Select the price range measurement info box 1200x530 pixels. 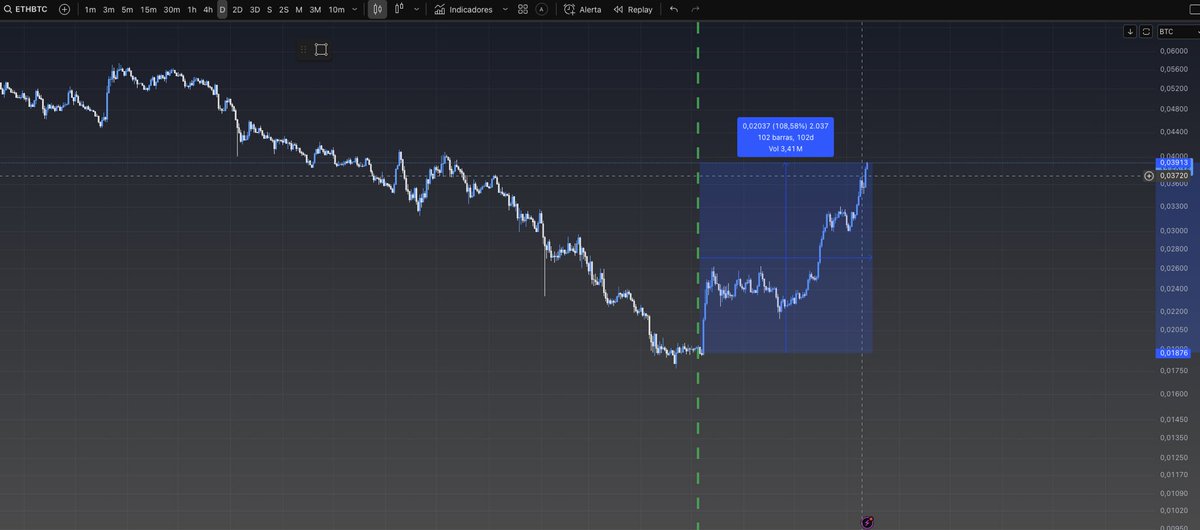pos(786,137)
